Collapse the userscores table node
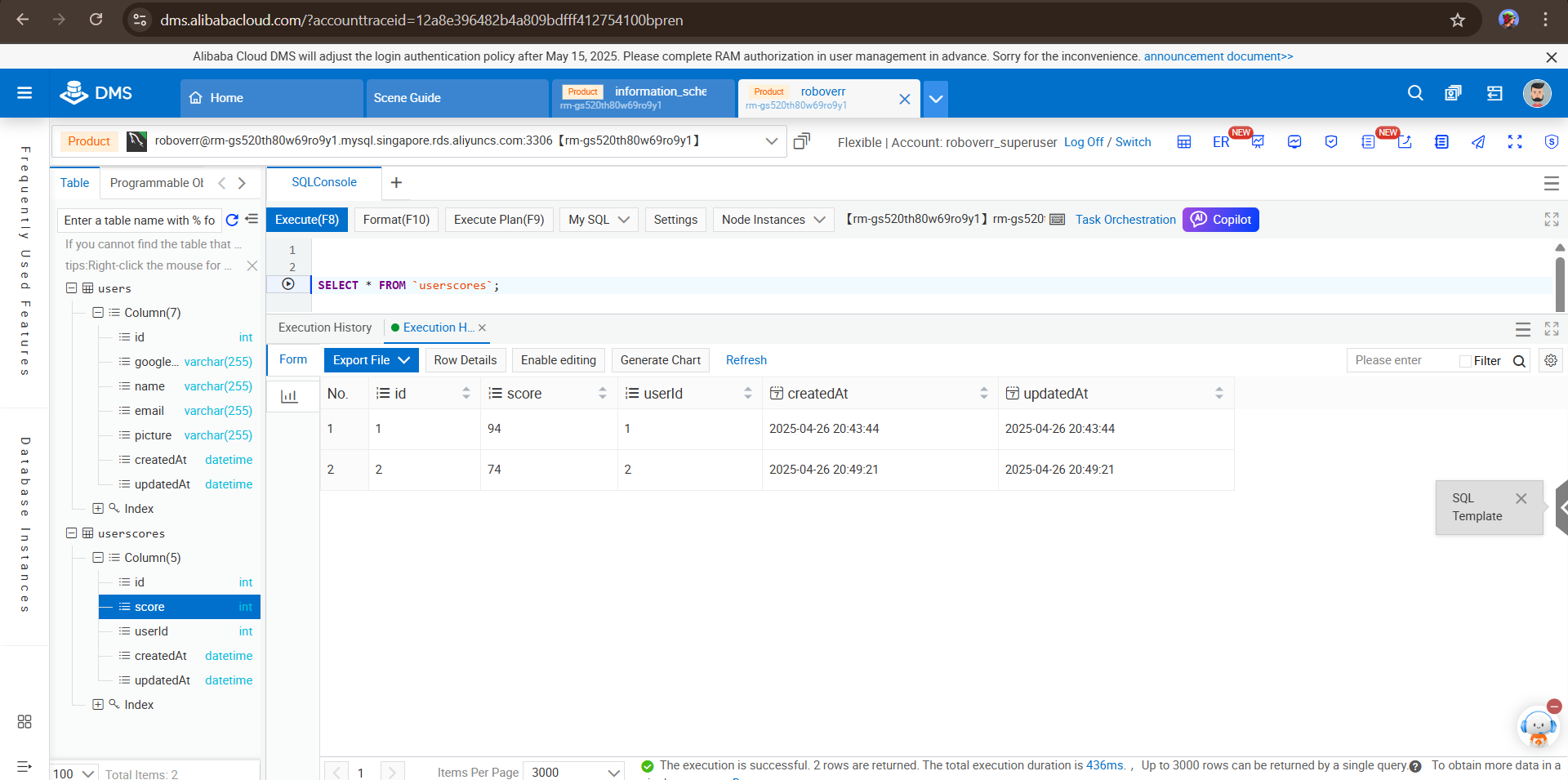Screen dimensions: 1568x780 (71, 533)
